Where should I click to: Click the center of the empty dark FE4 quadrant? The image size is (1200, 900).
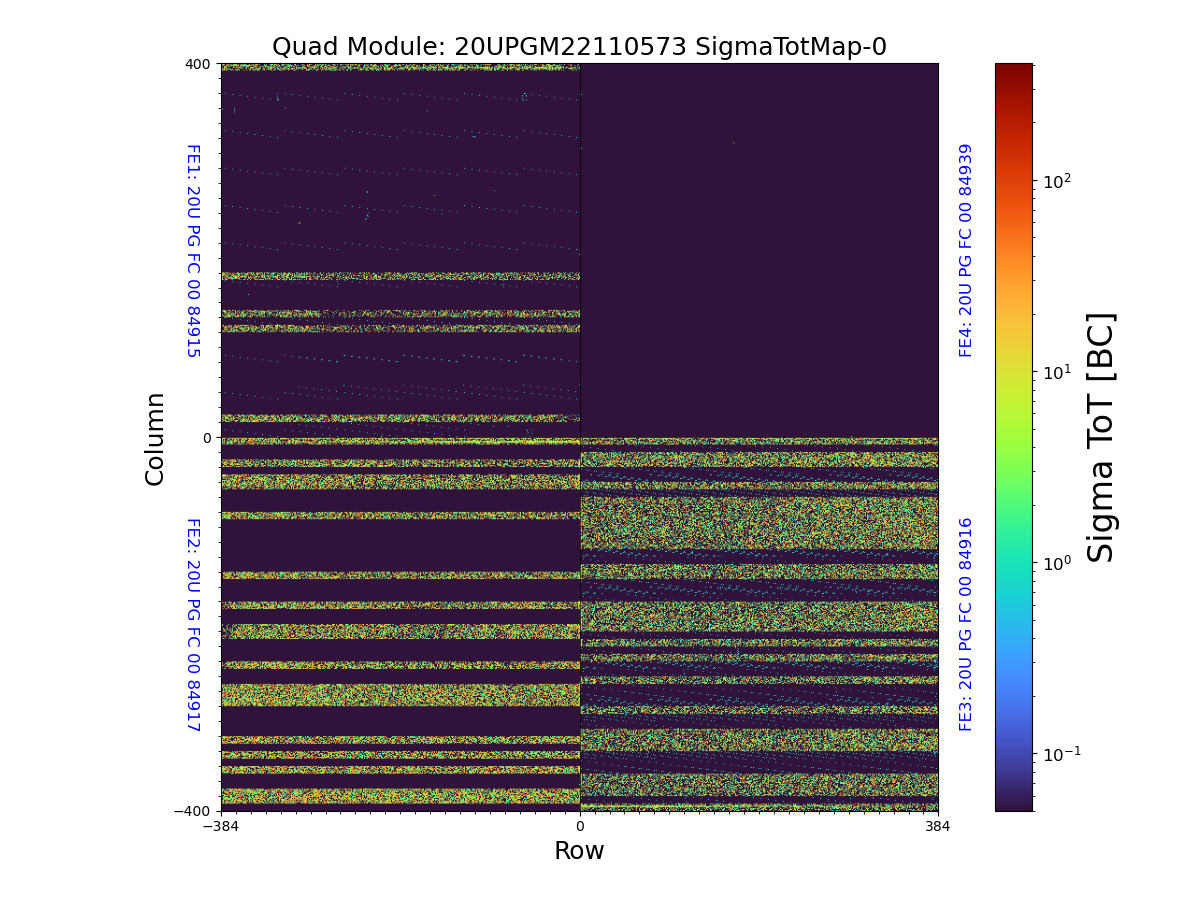click(759, 250)
